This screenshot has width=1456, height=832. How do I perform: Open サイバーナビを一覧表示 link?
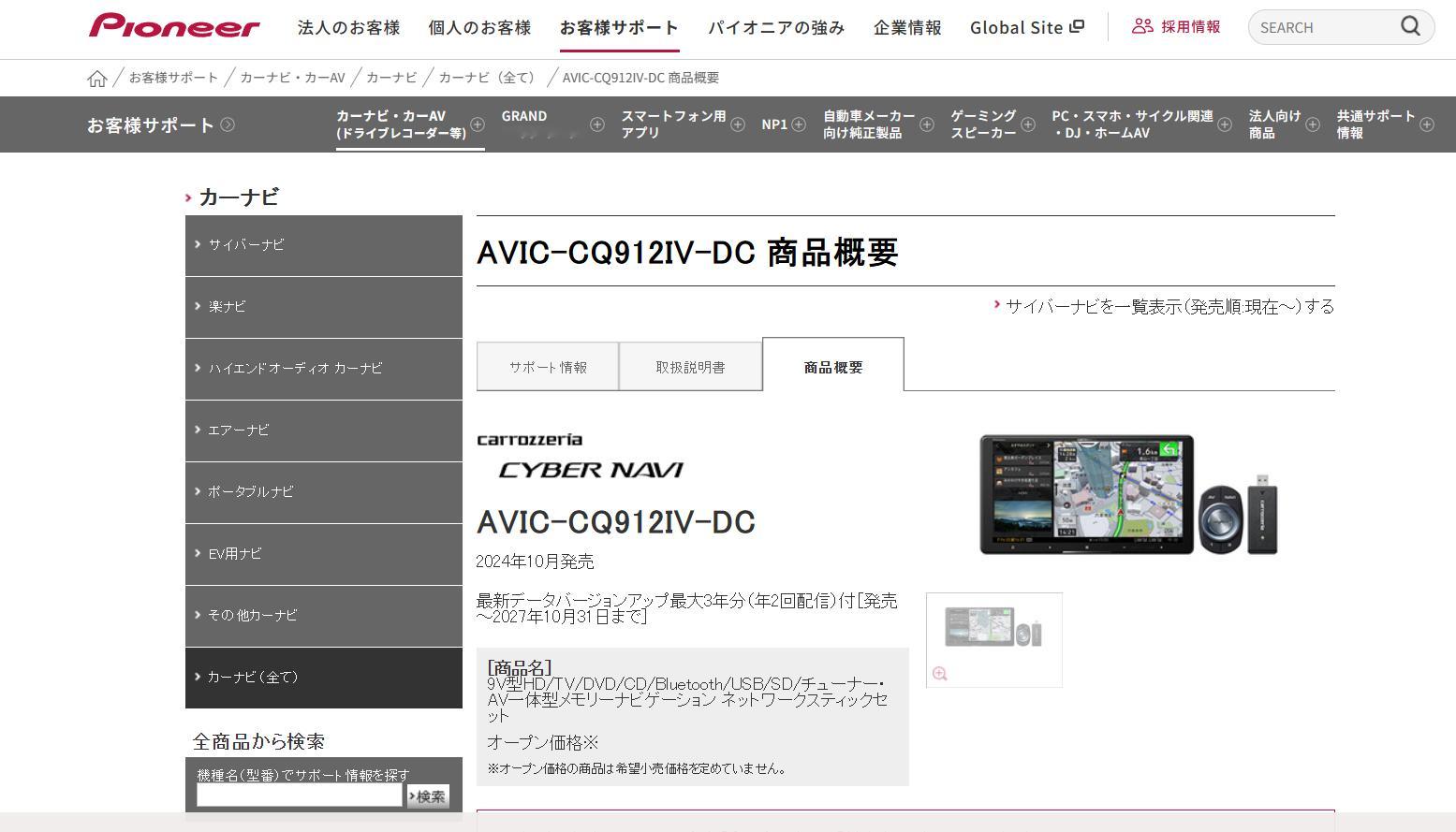[x=1169, y=306]
